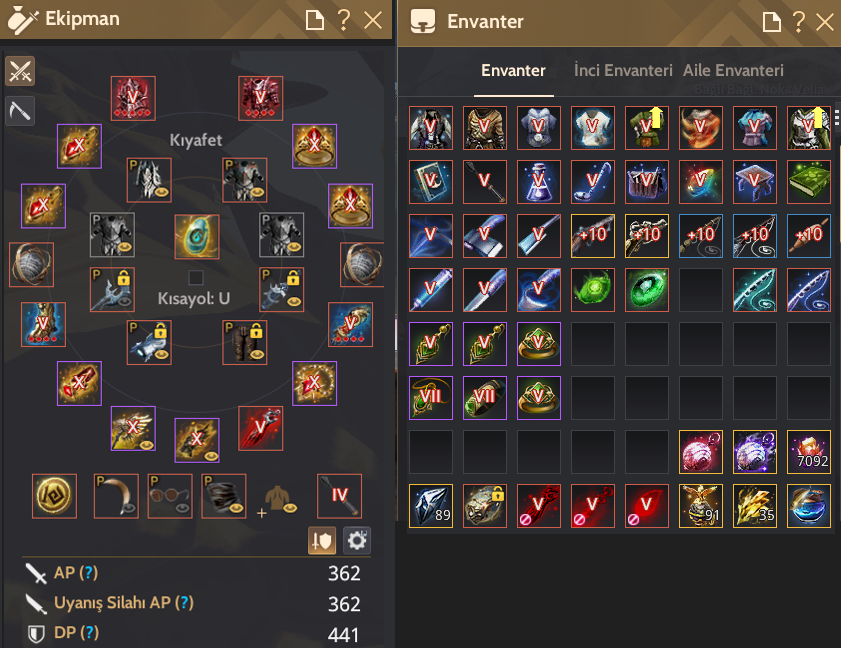
Task: Switch to the pickaxe life gear tab
Action: [20, 111]
